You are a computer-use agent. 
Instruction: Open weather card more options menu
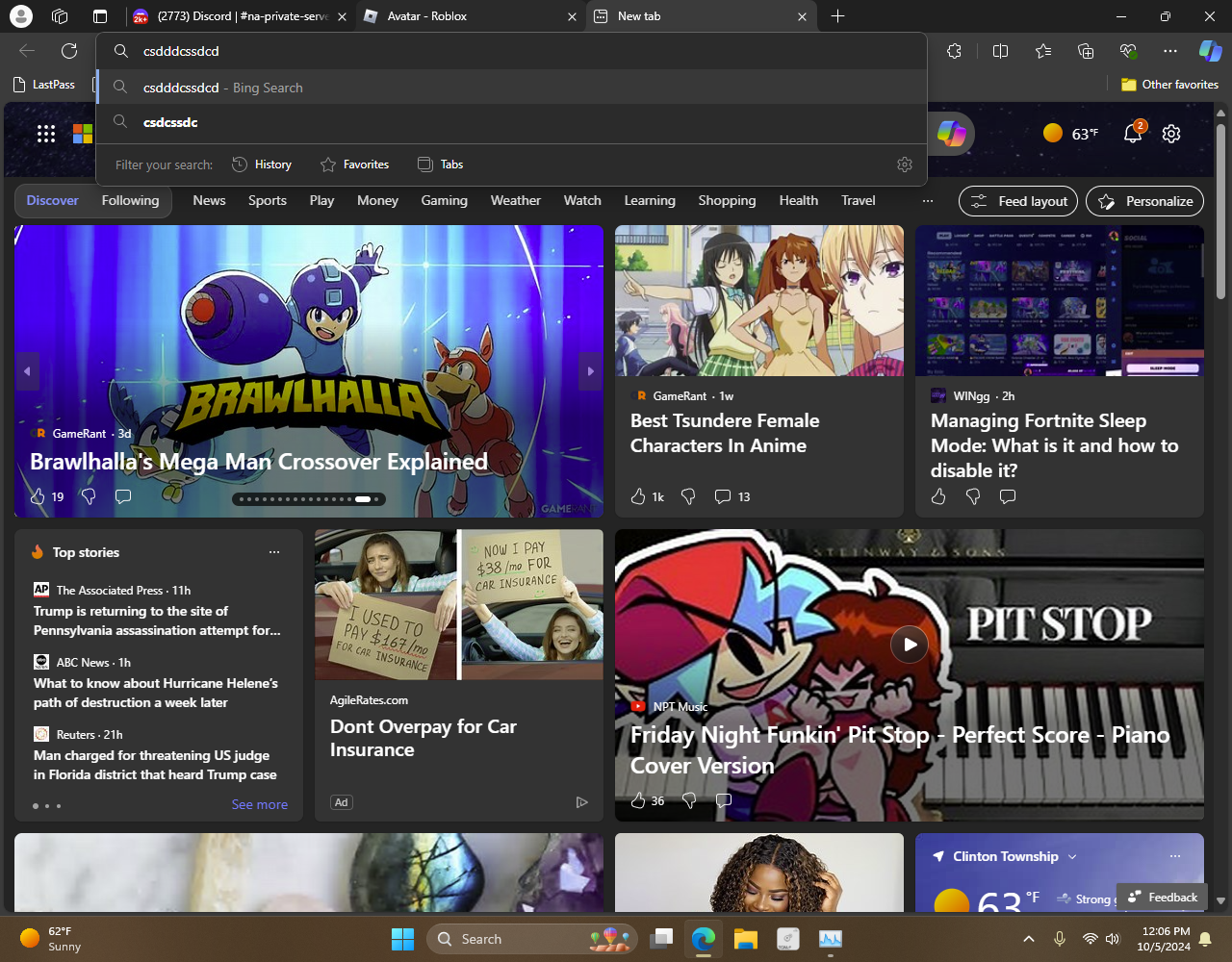(x=1175, y=856)
